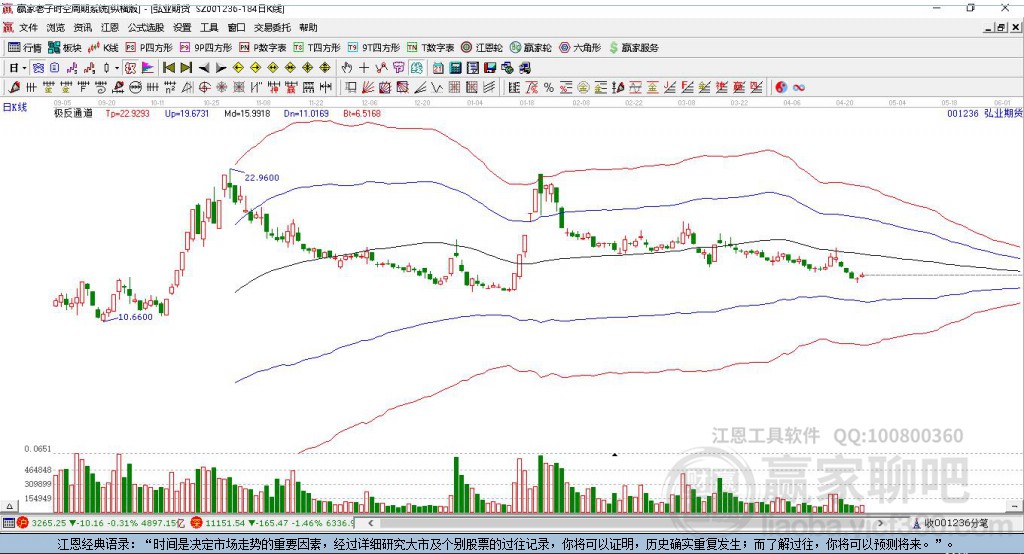
Task: Click the grid icon in status bar
Action: click(x=8, y=523)
